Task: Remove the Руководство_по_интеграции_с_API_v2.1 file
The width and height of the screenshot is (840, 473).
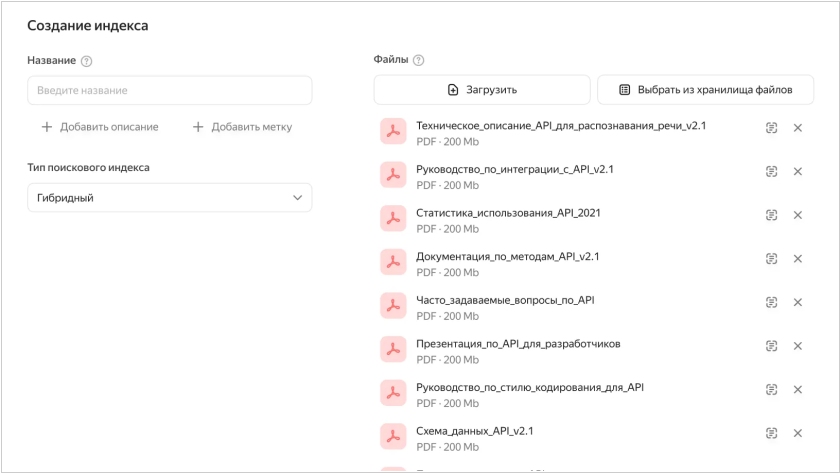Action: point(798,171)
